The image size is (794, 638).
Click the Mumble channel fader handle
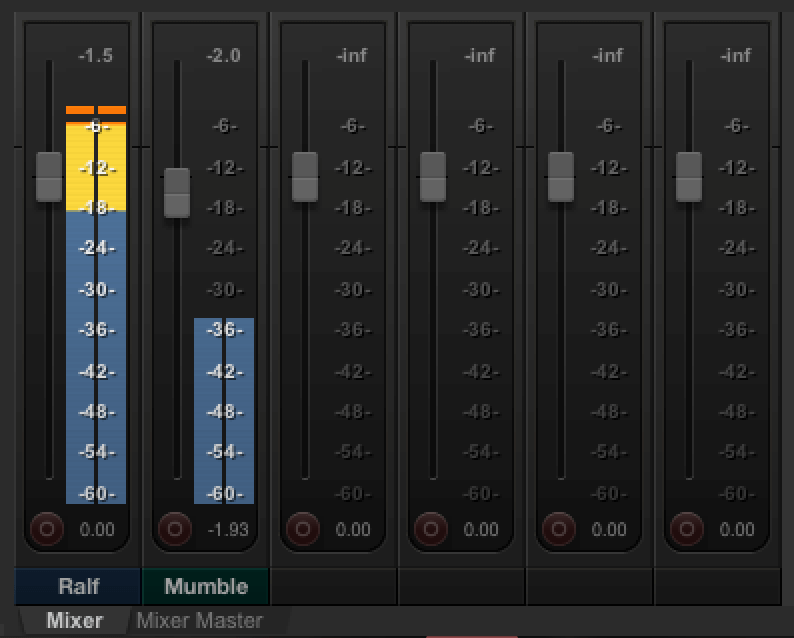(x=177, y=192)
